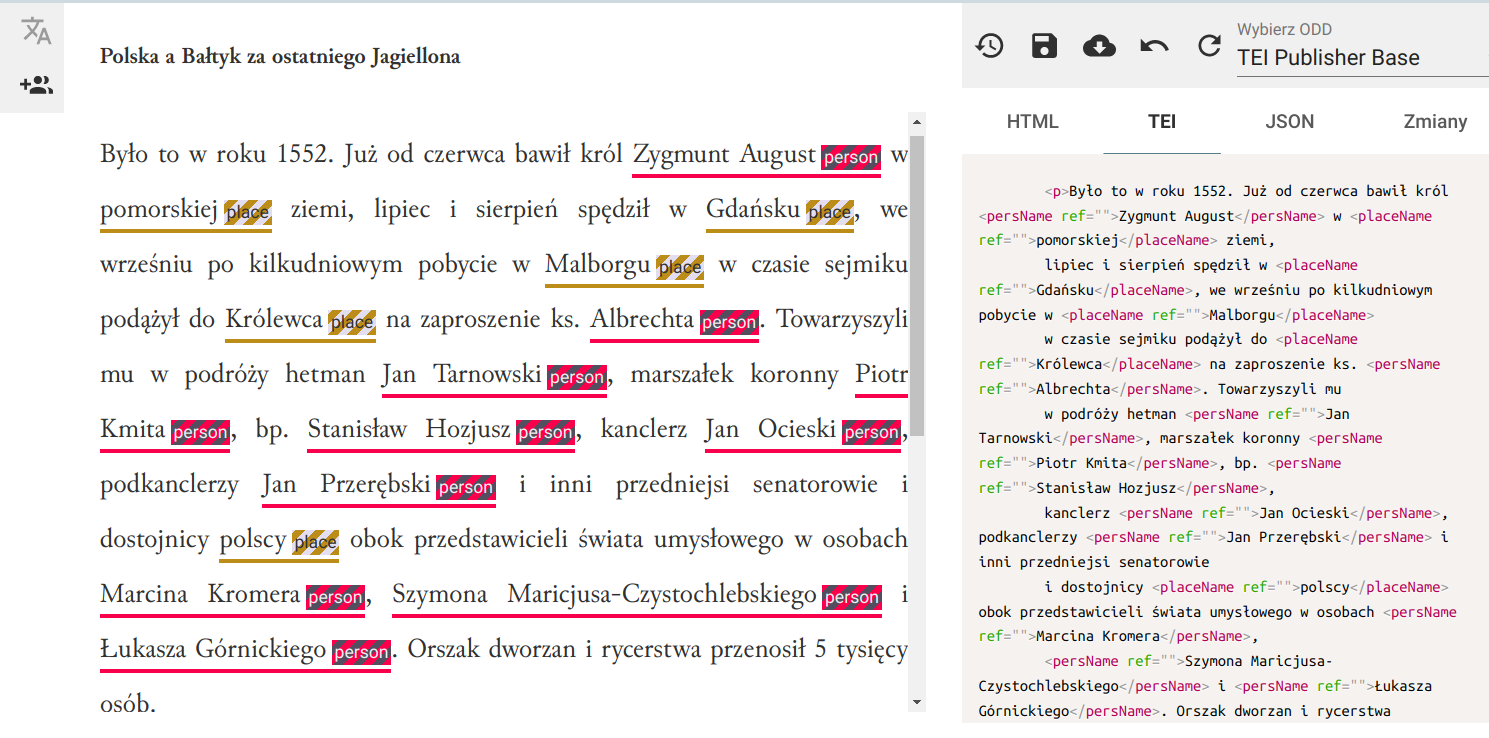Click the person tag after Jan Przerębski
The image size is (1489, 738).
tap(466, 487)
